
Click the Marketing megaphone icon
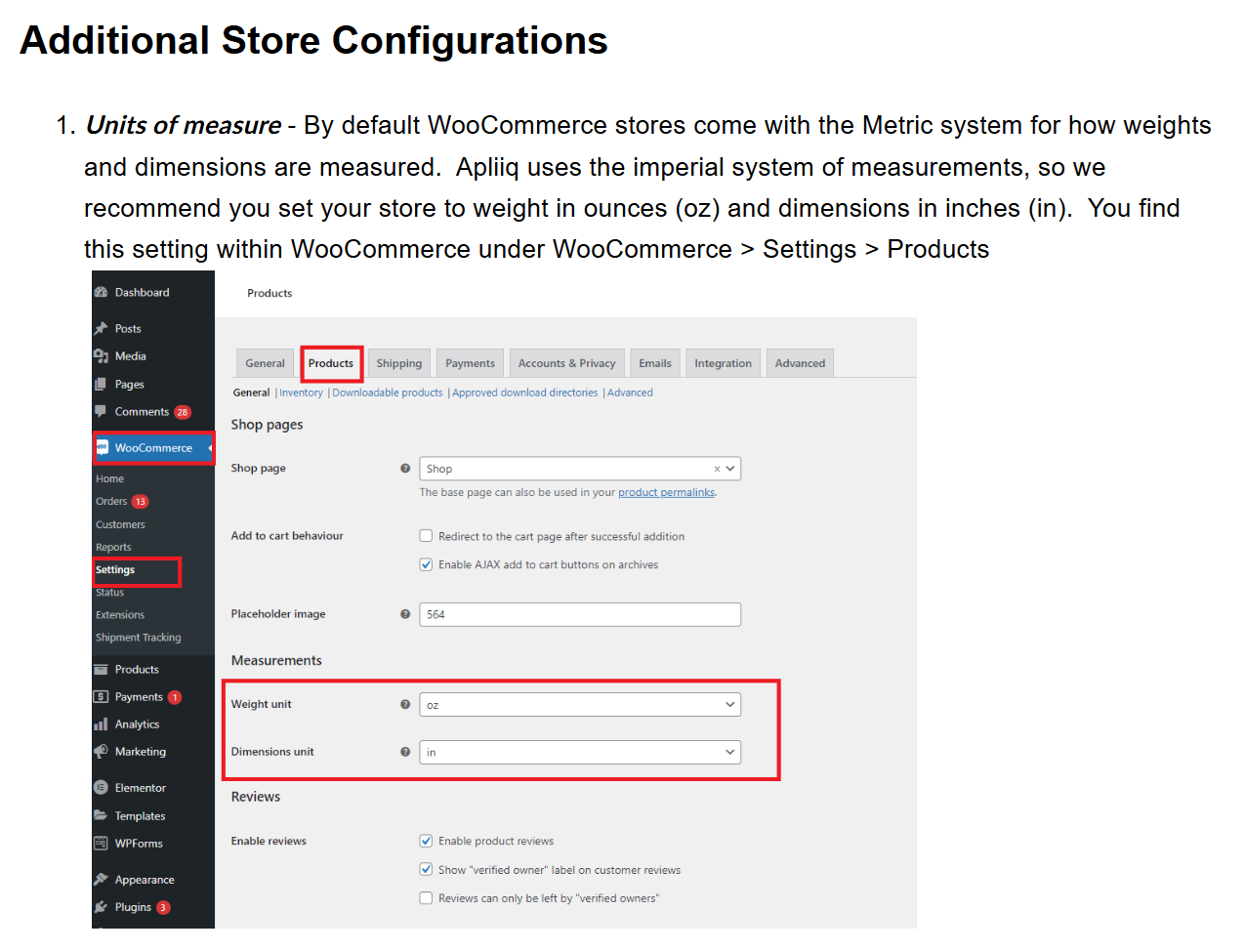pyautogui.click(x=101, y=752)
